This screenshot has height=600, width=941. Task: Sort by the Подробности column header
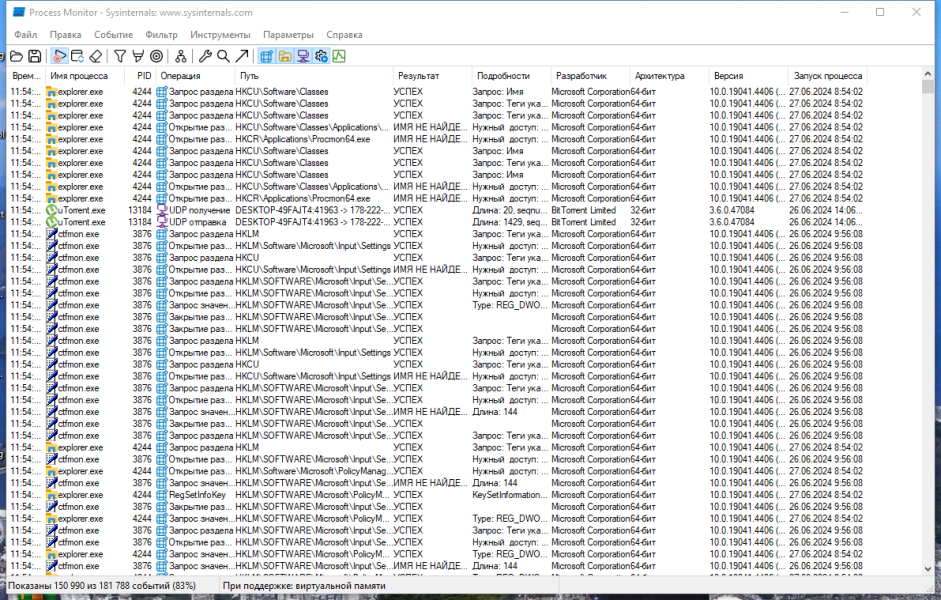pos(512,76)
